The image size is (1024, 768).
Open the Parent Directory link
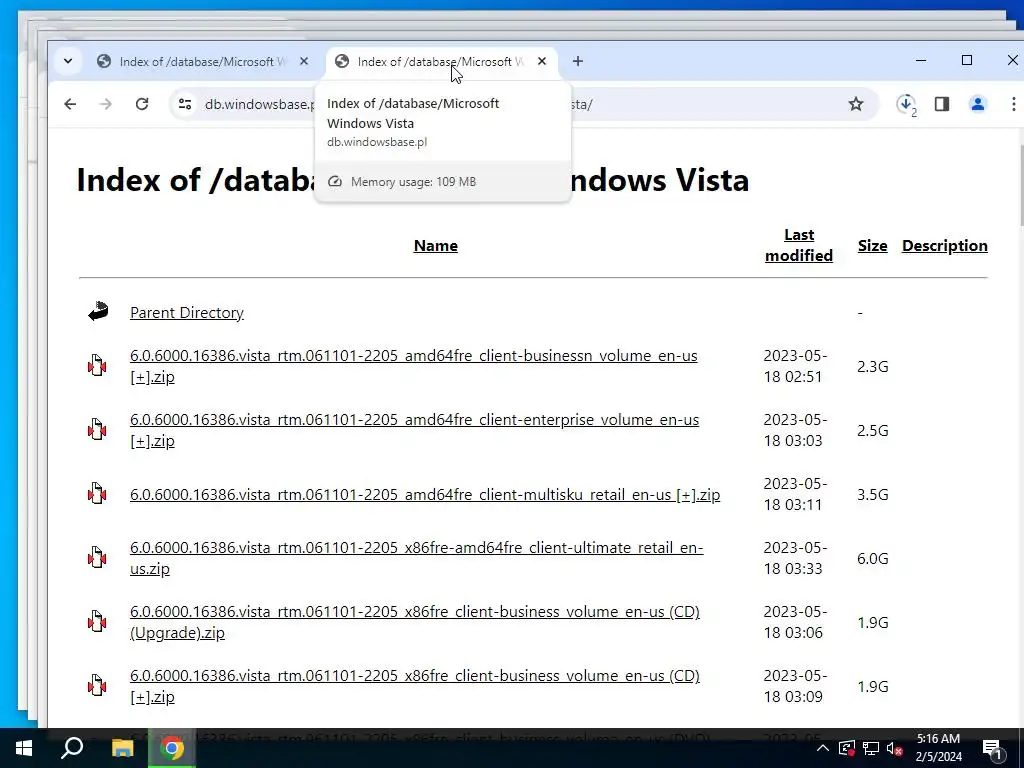[187, 313]
